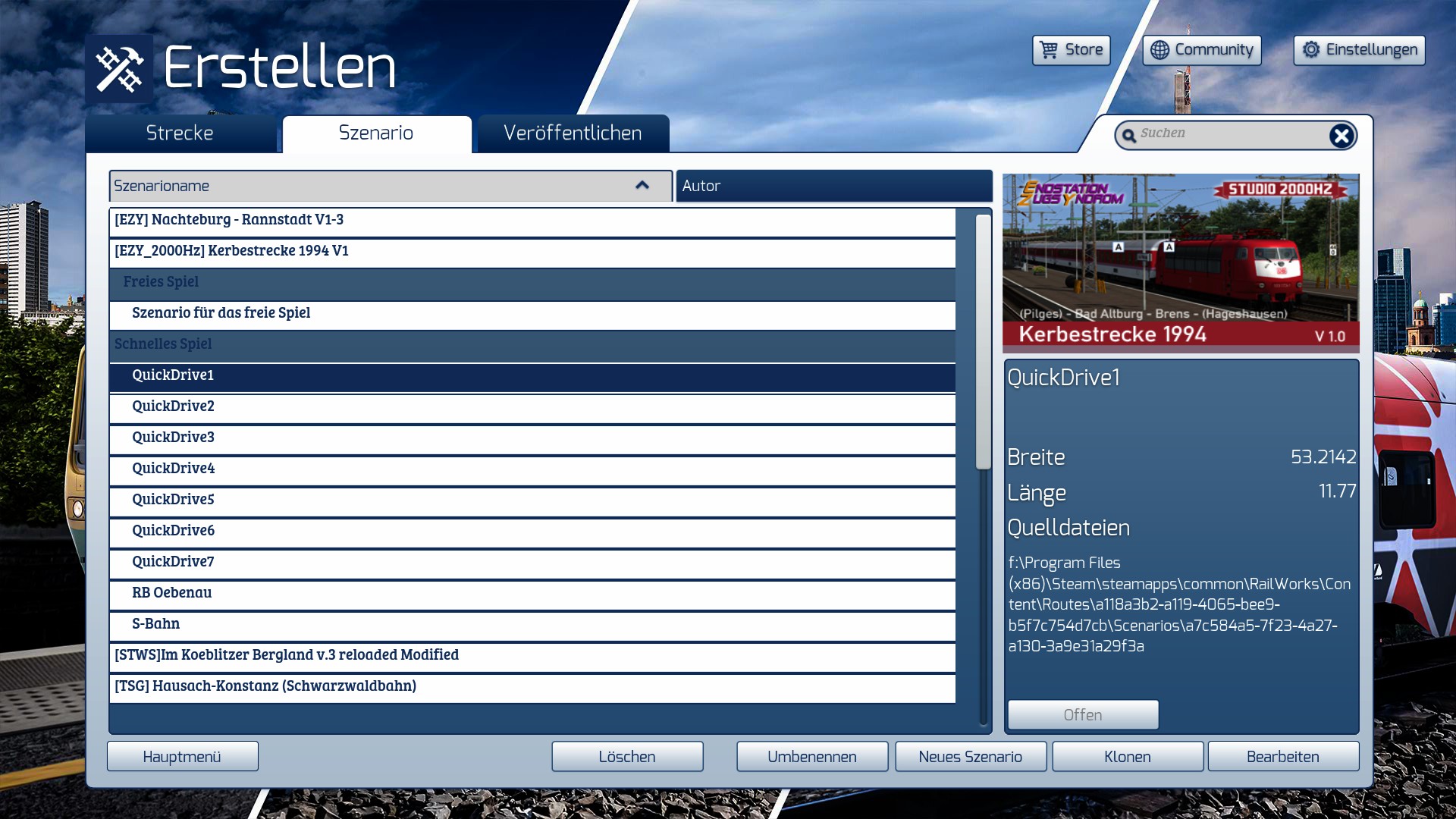Click the magnifier icon in search box
The width and height of the screenshot is (1456, 819).
(1129, 136)
